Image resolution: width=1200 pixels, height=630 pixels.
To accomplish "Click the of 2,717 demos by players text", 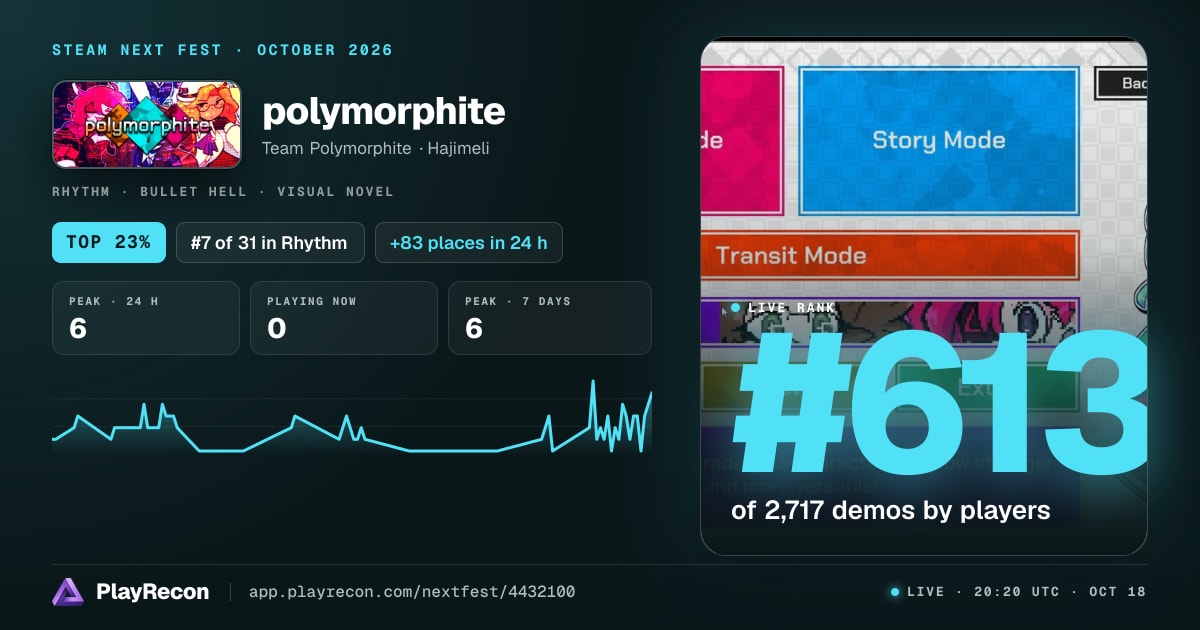I will point(890,510).
